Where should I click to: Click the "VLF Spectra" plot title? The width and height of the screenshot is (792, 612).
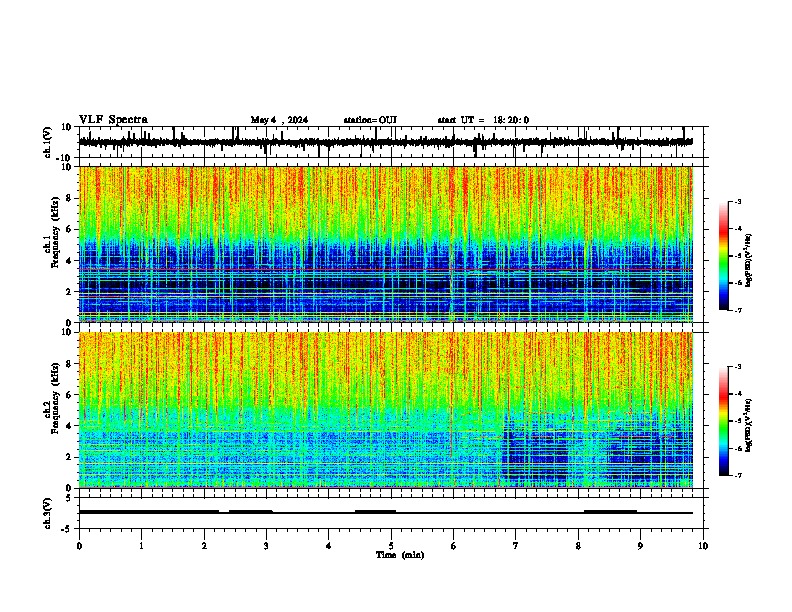(x=113, y=120)
